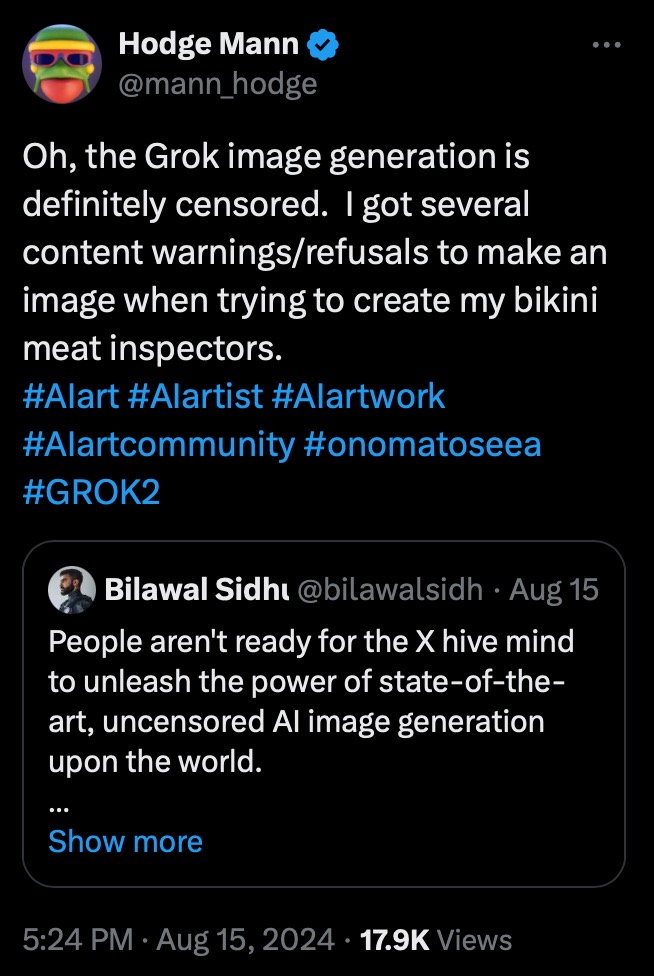Open the #AIart hashtag
The image size is (654, 976).
pyautogui.click(x=70, y=396)
